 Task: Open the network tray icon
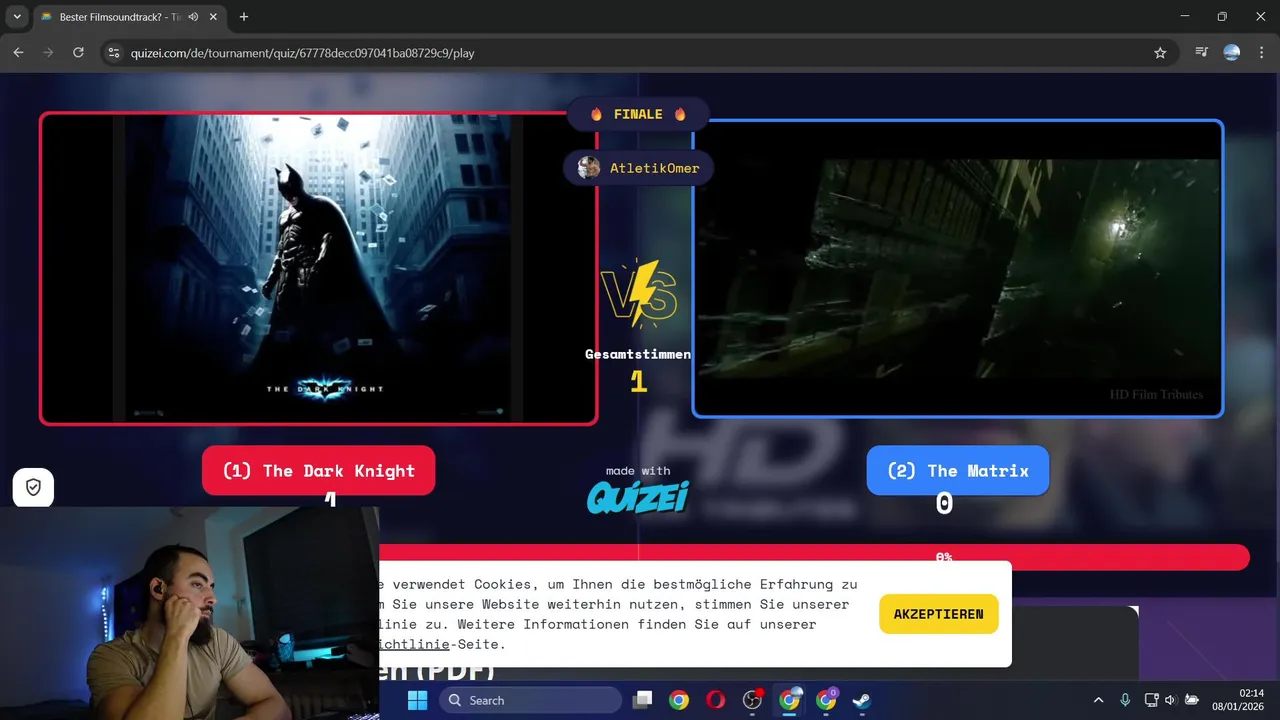coord(1151,700)
